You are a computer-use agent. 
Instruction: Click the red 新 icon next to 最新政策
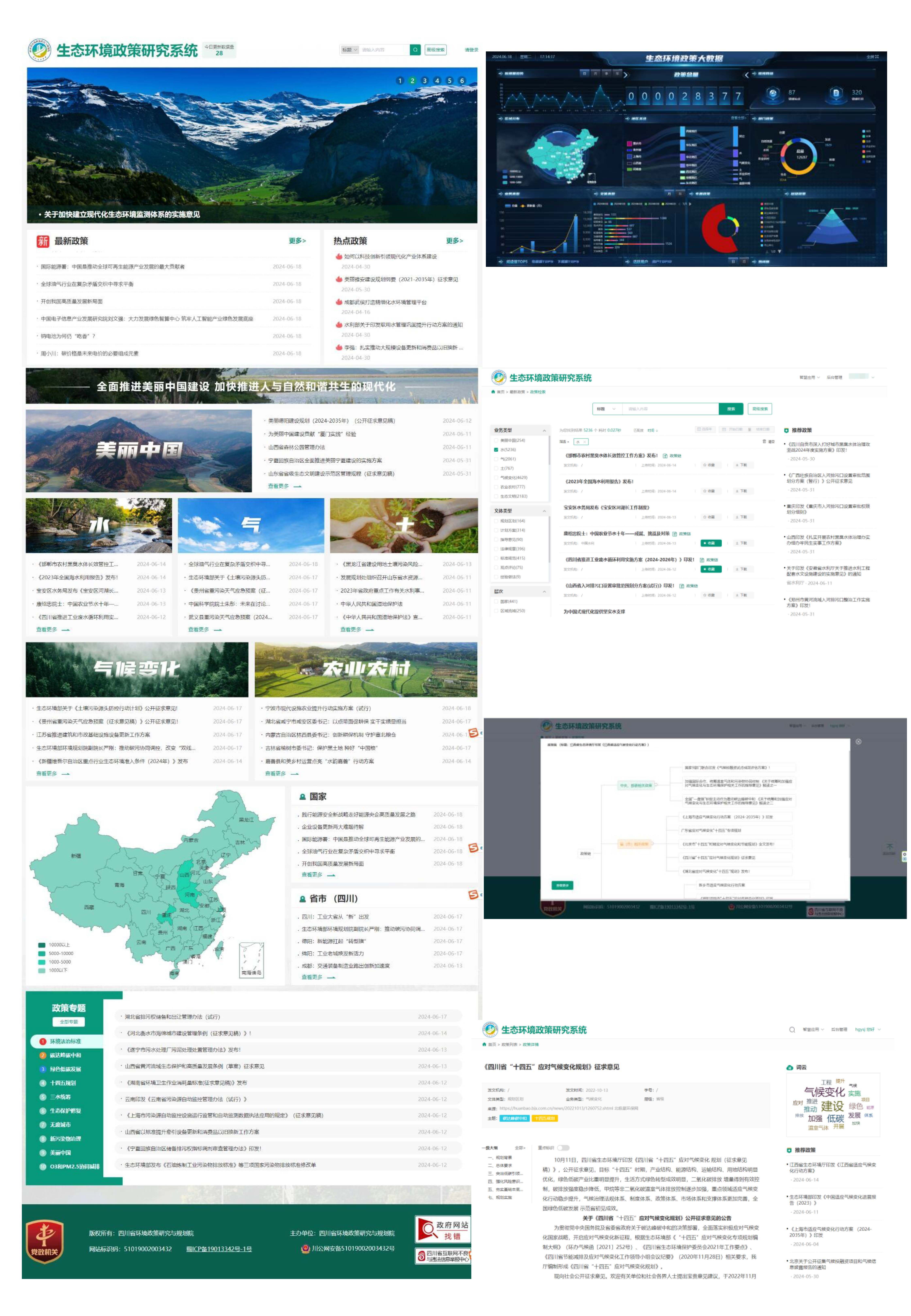point(43,241)
